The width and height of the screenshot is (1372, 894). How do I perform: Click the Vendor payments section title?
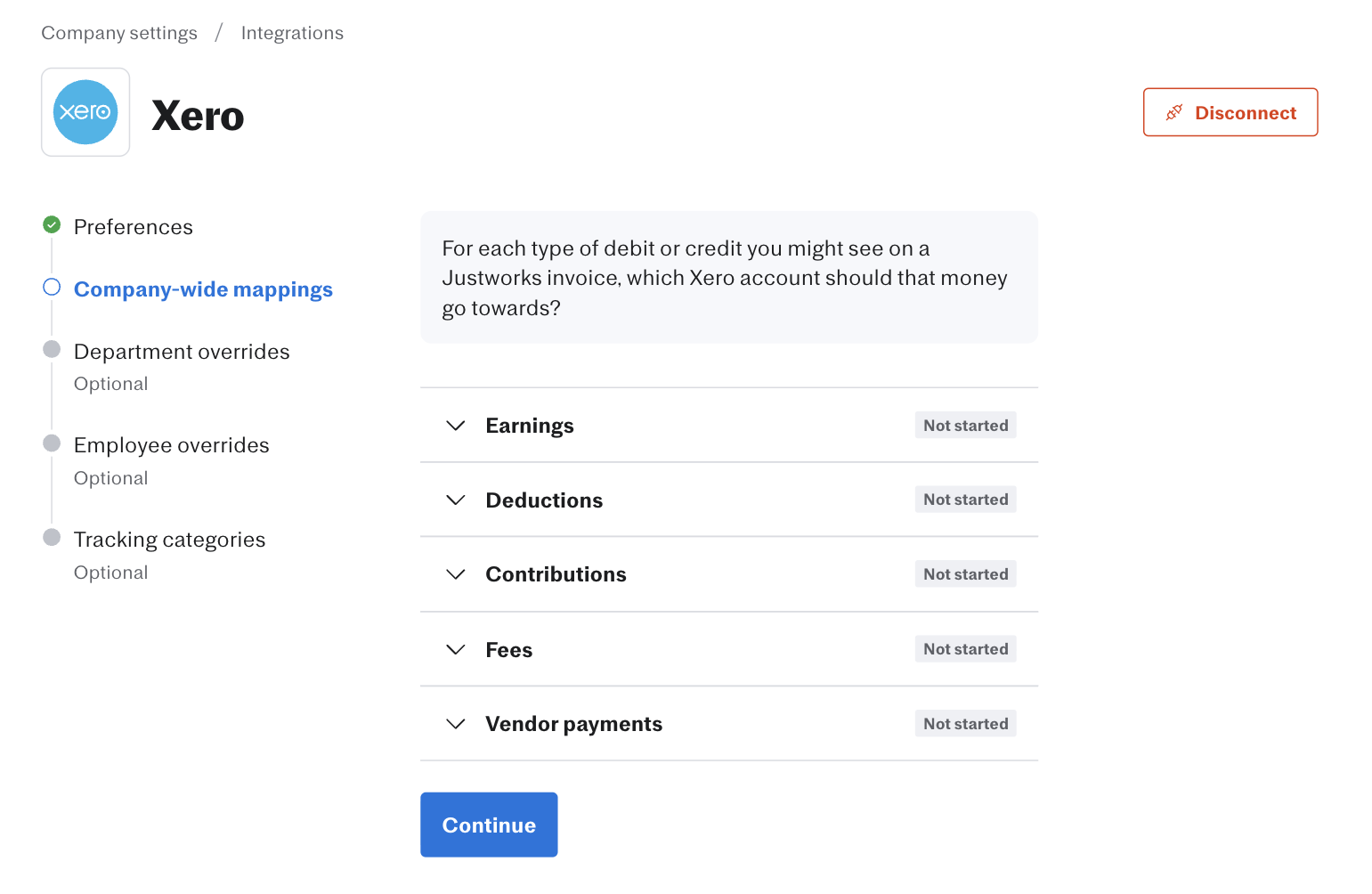(573, 724)
